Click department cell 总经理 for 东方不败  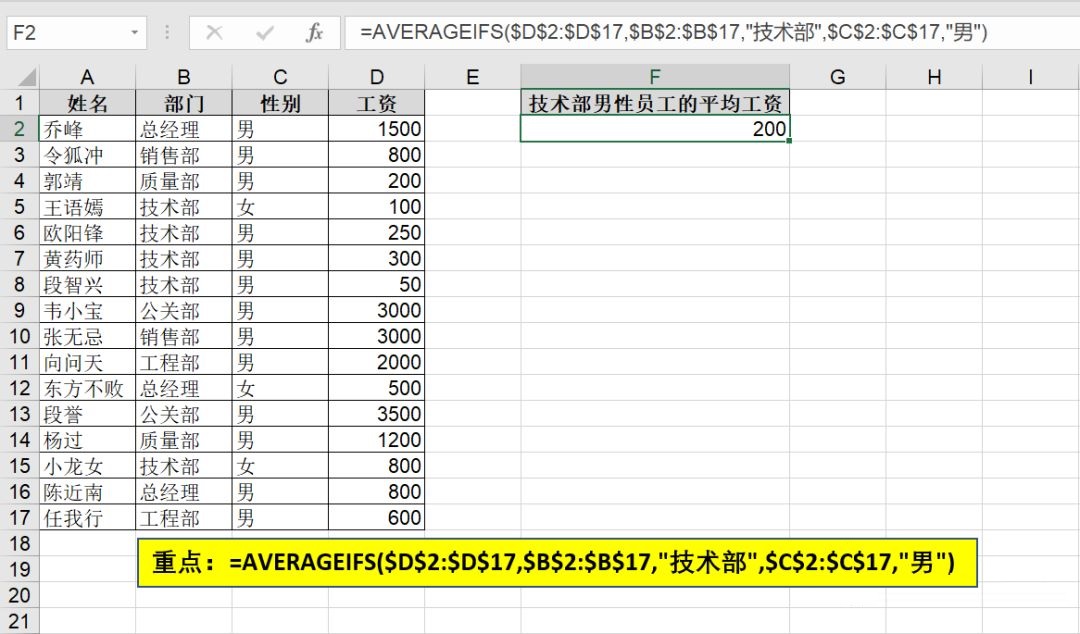click(x=184, y=388)
